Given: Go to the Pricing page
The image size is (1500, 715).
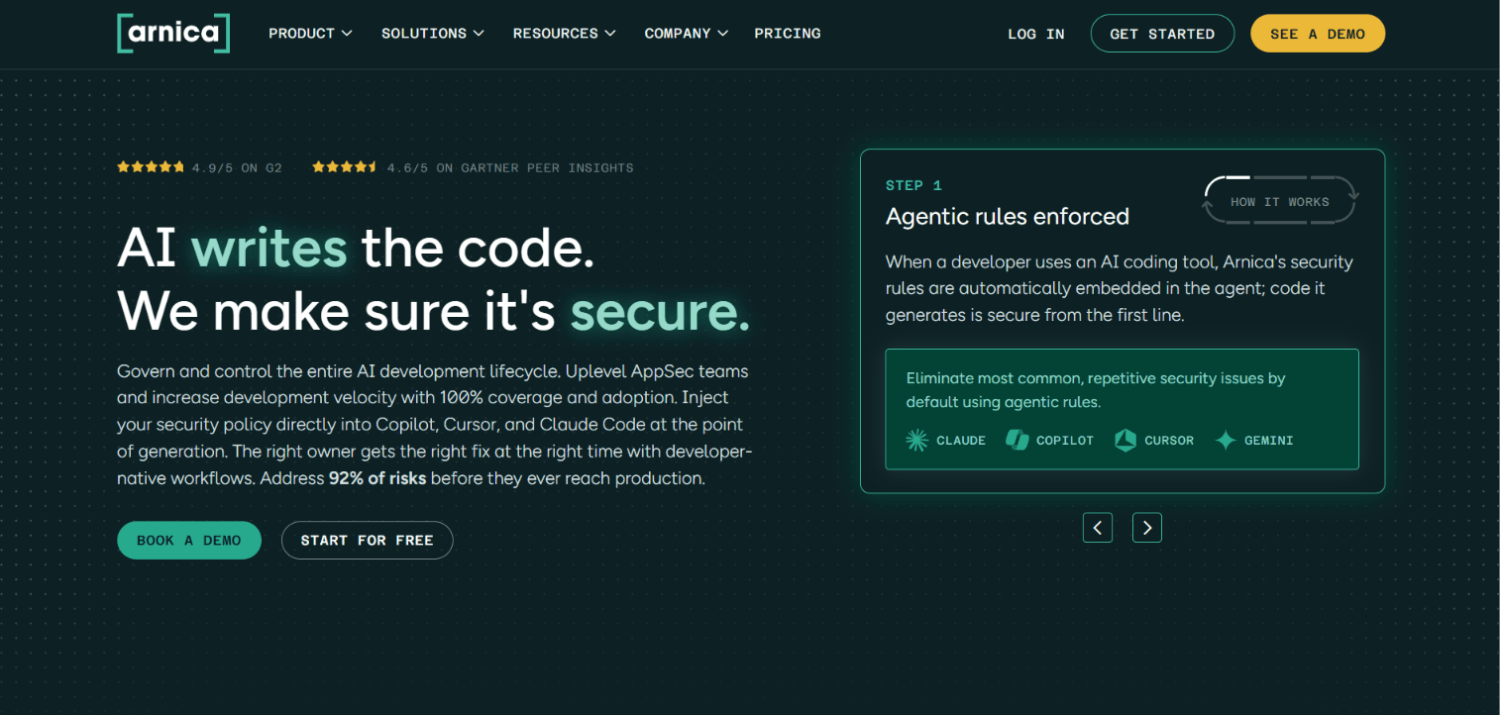Looking at the screenshot, I should tap(788, 33).
